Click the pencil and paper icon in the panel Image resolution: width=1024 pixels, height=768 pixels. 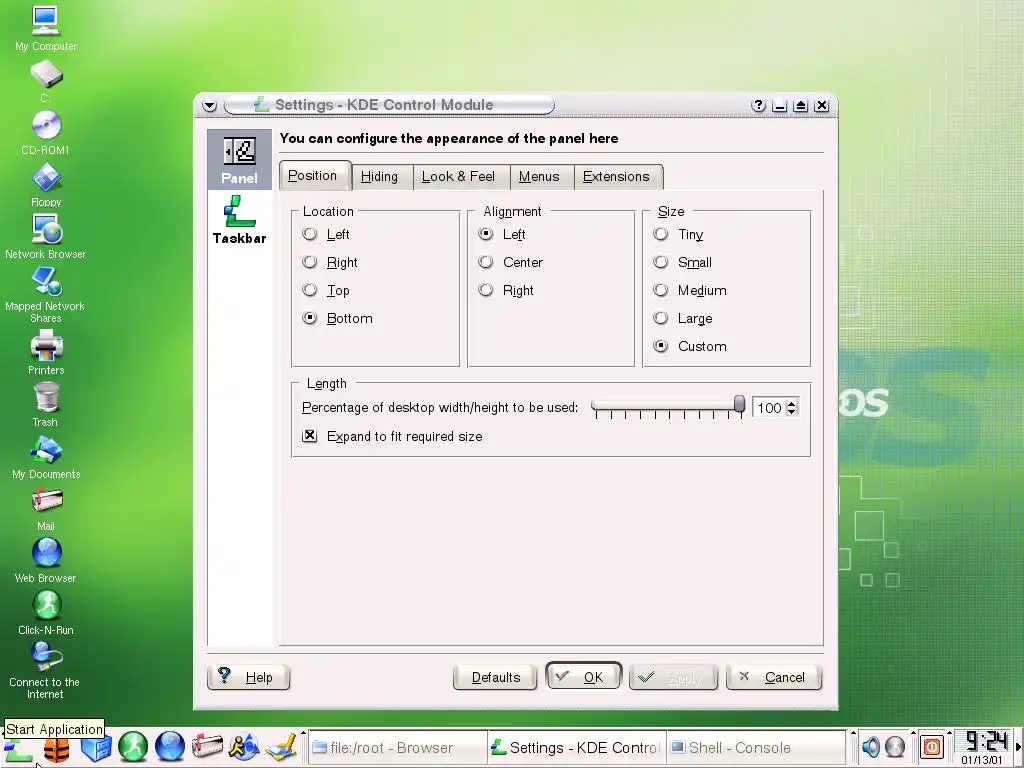(281, 747)
